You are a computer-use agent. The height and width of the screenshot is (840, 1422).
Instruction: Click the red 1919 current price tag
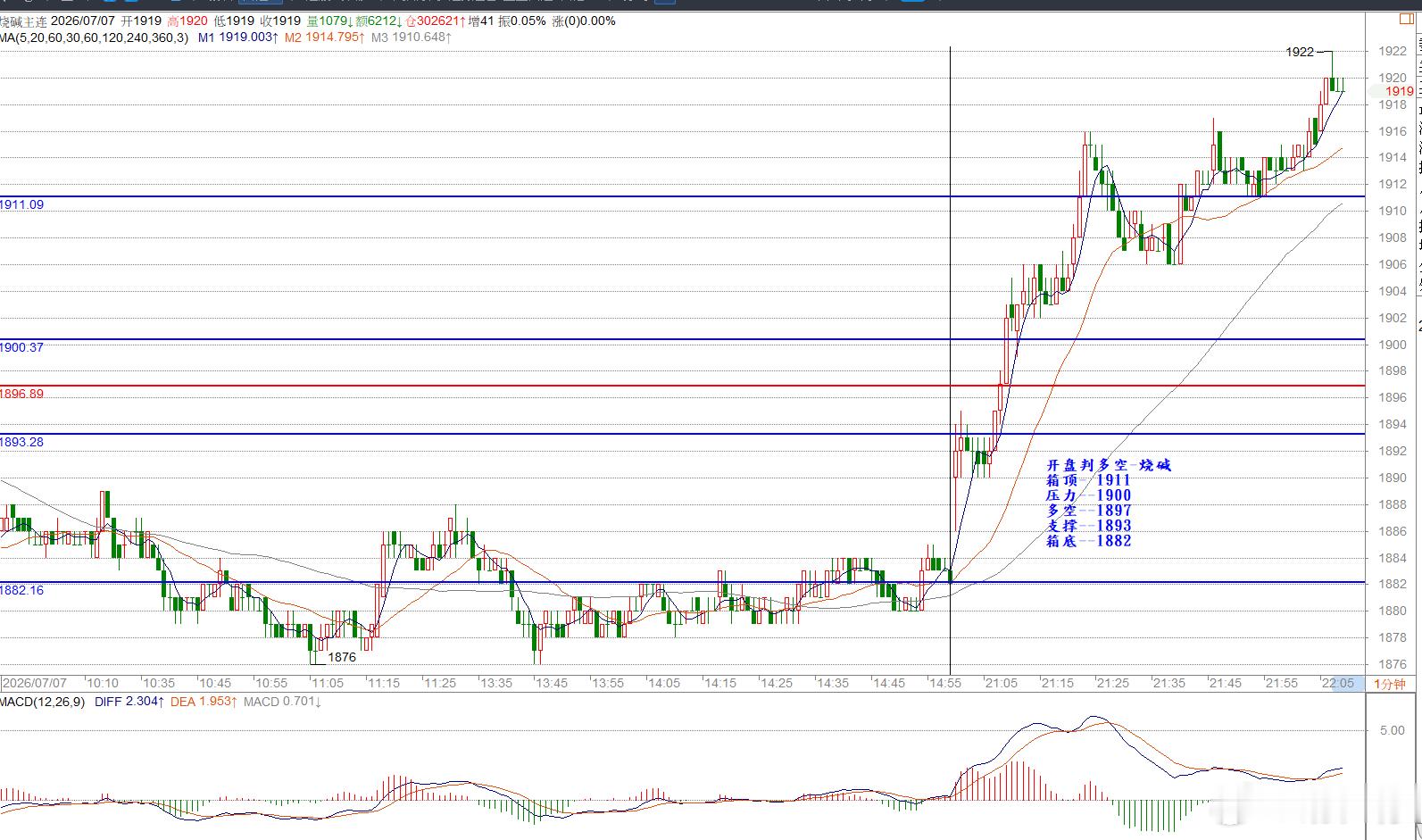pyautogui.click(x=1399, y=91)
